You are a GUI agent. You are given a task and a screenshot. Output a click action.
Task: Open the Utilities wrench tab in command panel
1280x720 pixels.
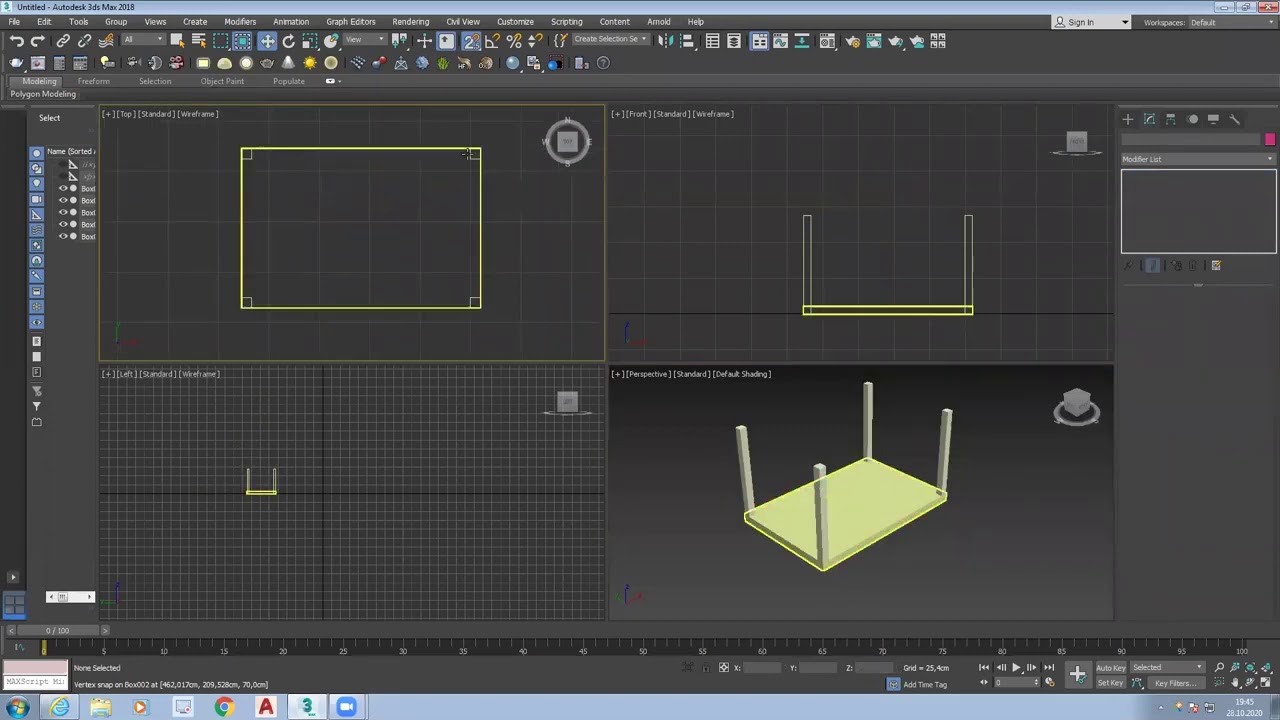coord(1234,119)
